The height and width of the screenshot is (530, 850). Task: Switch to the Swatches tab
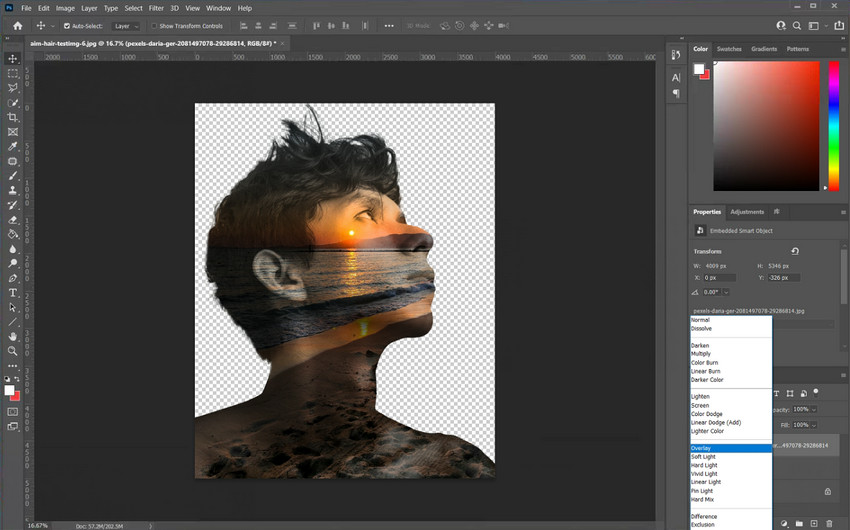730,48
